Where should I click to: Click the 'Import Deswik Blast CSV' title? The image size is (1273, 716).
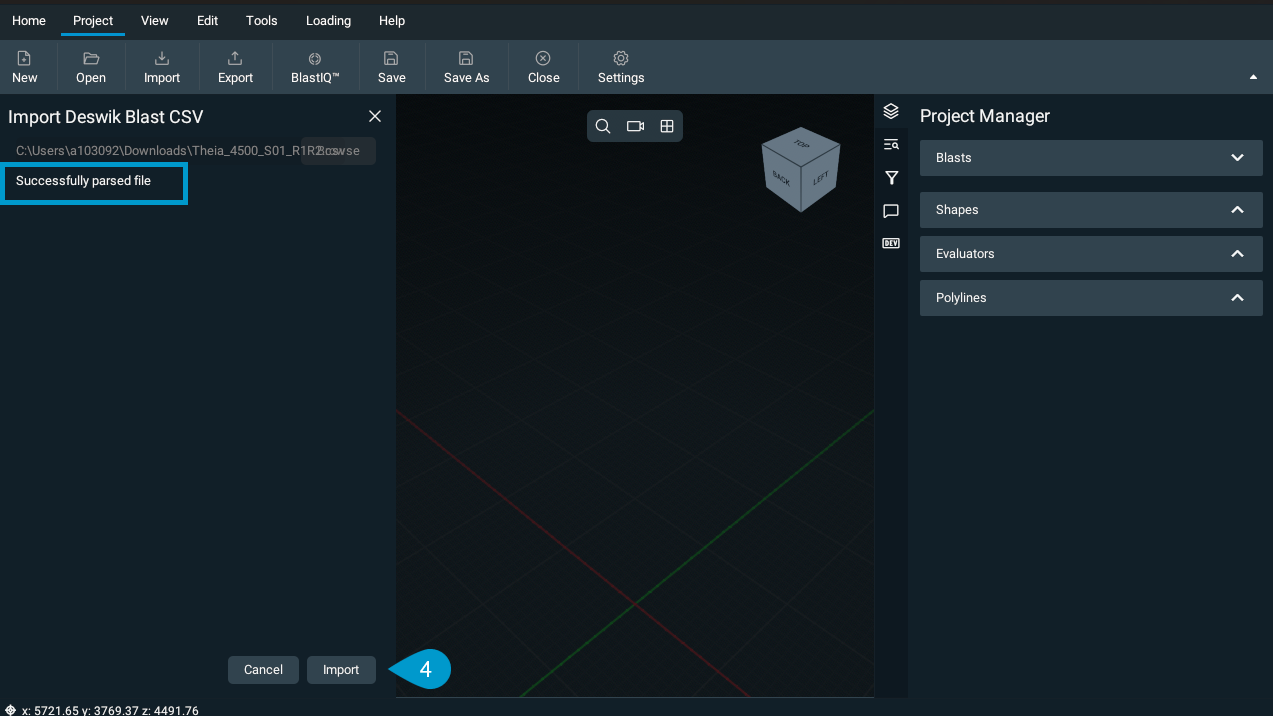[x=106, y=117]
